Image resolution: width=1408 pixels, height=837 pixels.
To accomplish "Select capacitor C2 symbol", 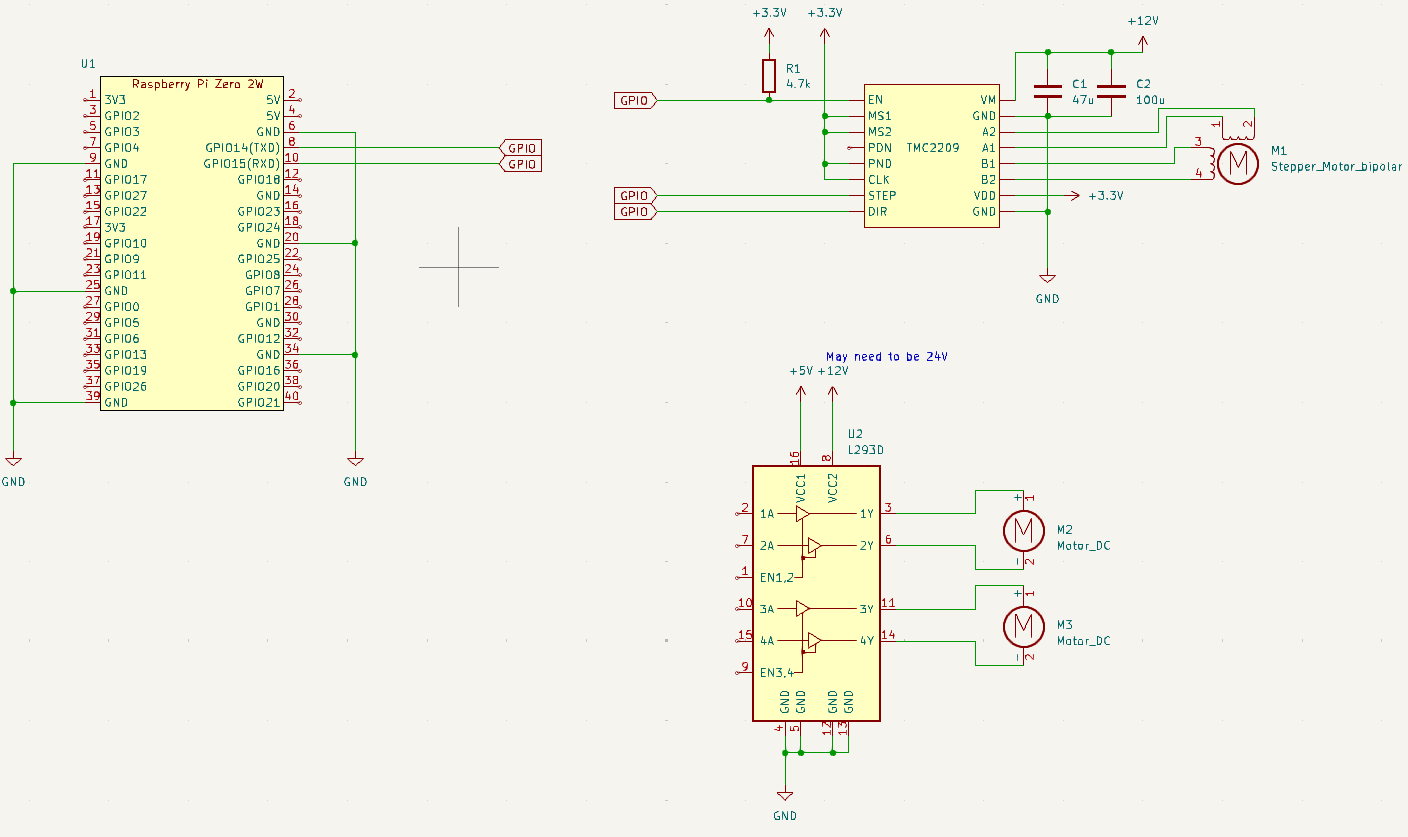I will tap(1111, 92).
